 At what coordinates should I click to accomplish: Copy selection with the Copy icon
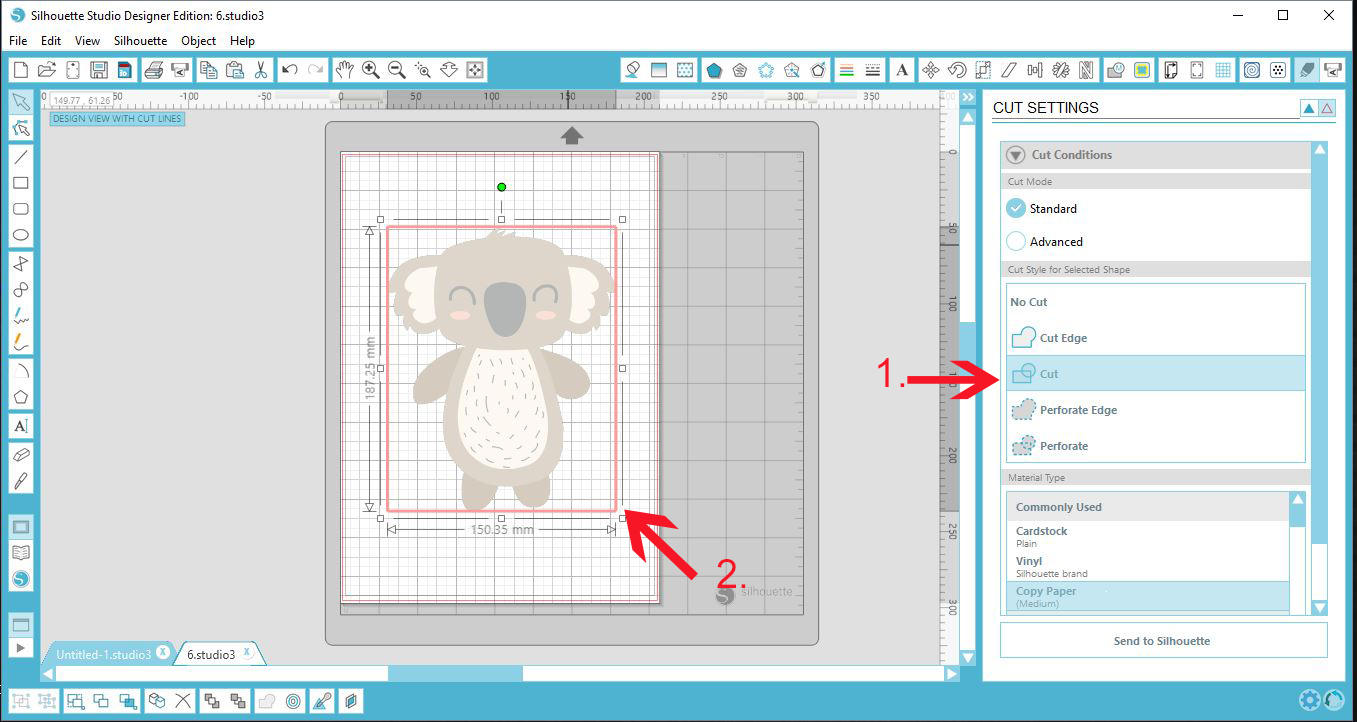pyautogui.click(x=208, y=70)
